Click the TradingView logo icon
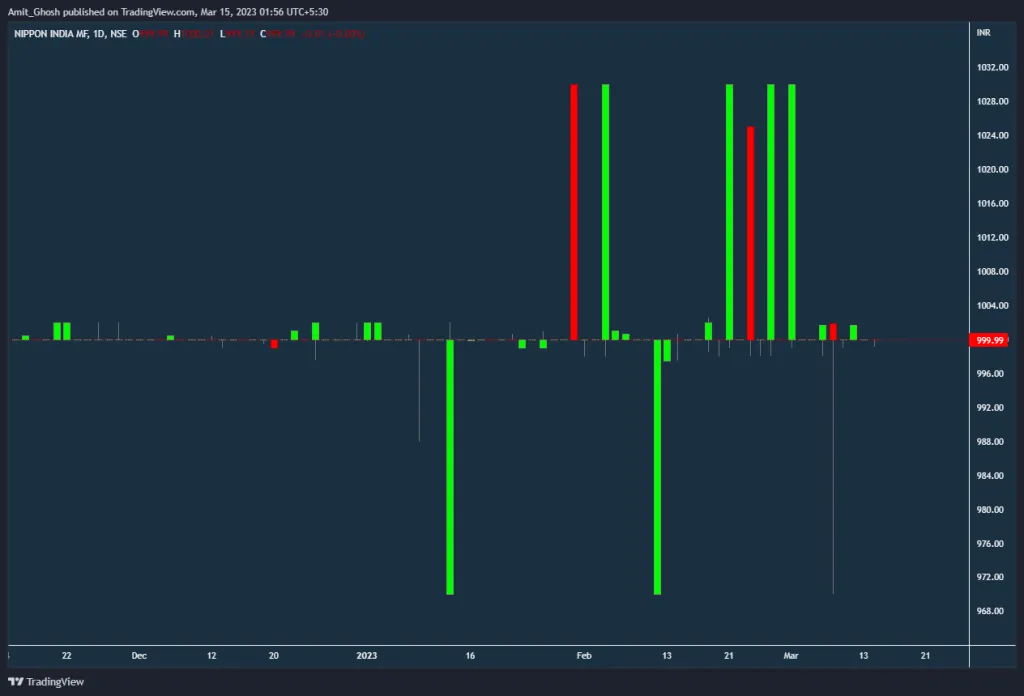1024x696 pixels. (15, 681)
